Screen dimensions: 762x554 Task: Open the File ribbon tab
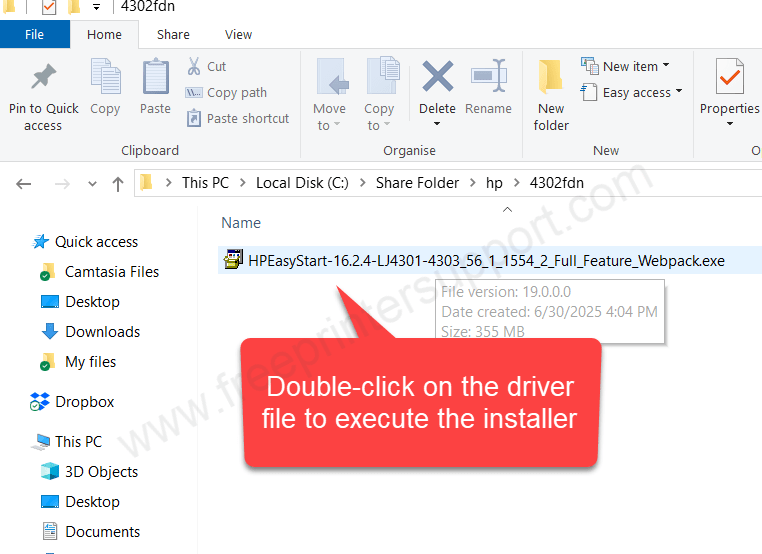click(35, 35)
